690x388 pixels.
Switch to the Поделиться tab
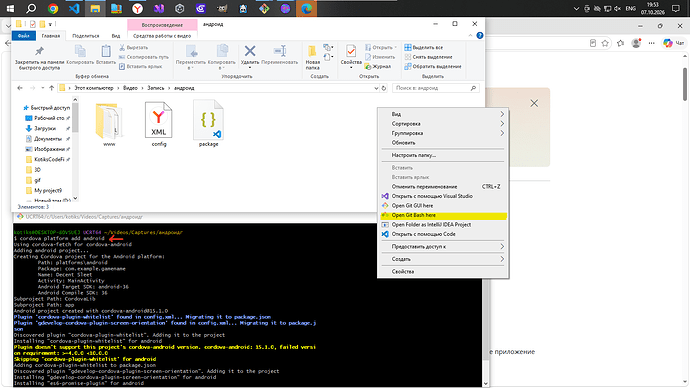(x=86, y=36)
